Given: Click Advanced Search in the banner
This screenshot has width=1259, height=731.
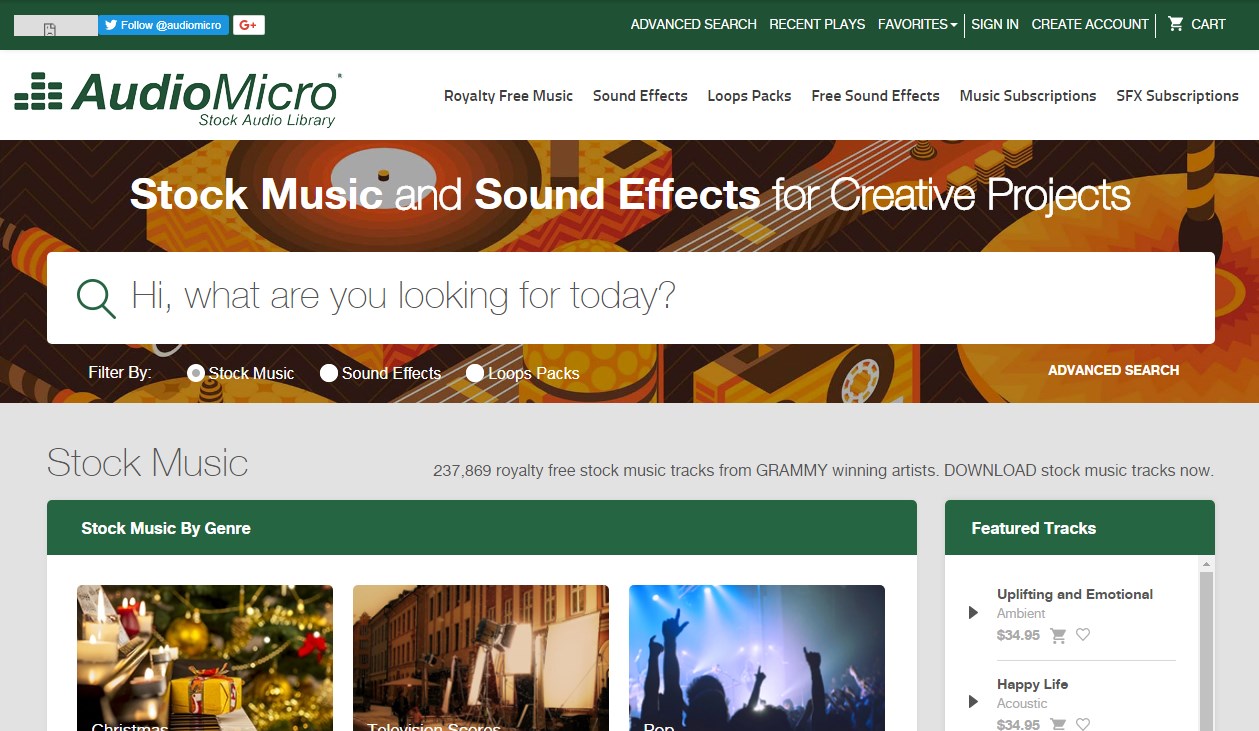Looking at the screenshot, I should [x=1113, y=370].
